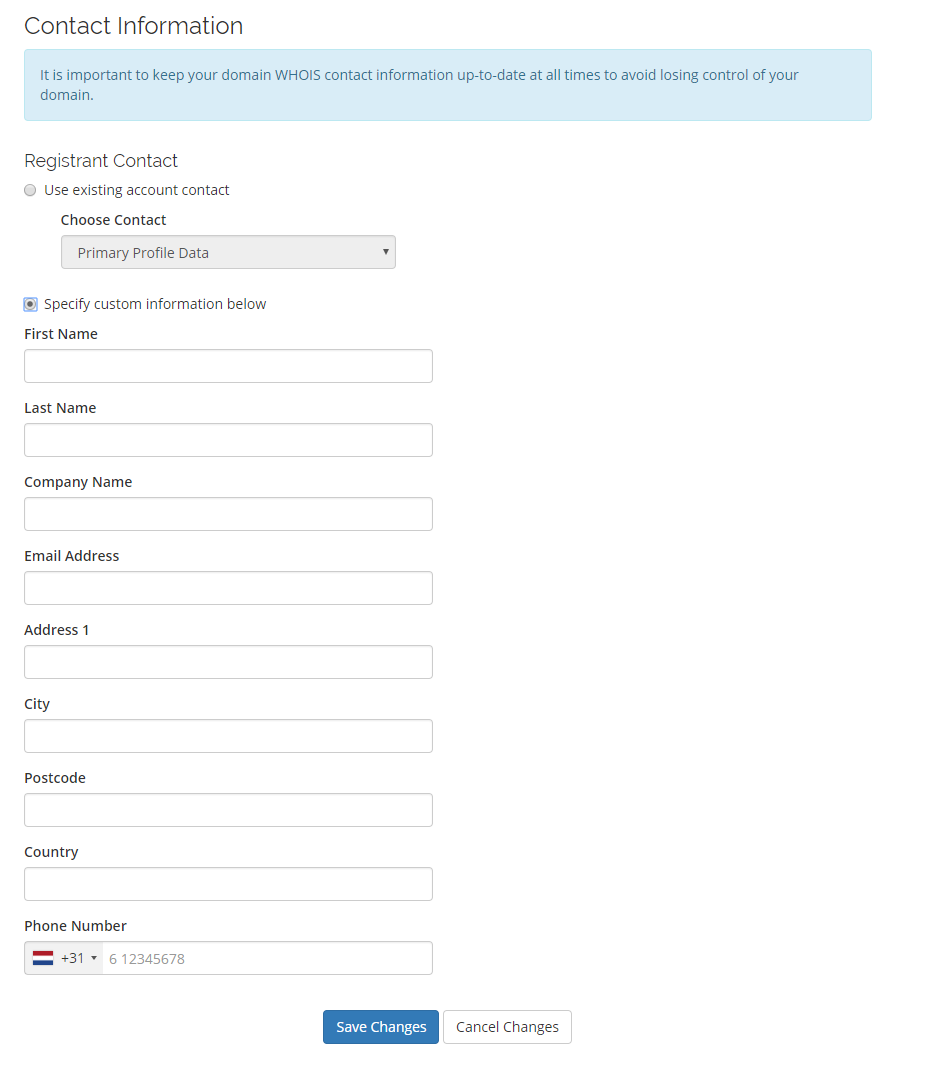
Task: Click into the City field
Action: (228, 736)
